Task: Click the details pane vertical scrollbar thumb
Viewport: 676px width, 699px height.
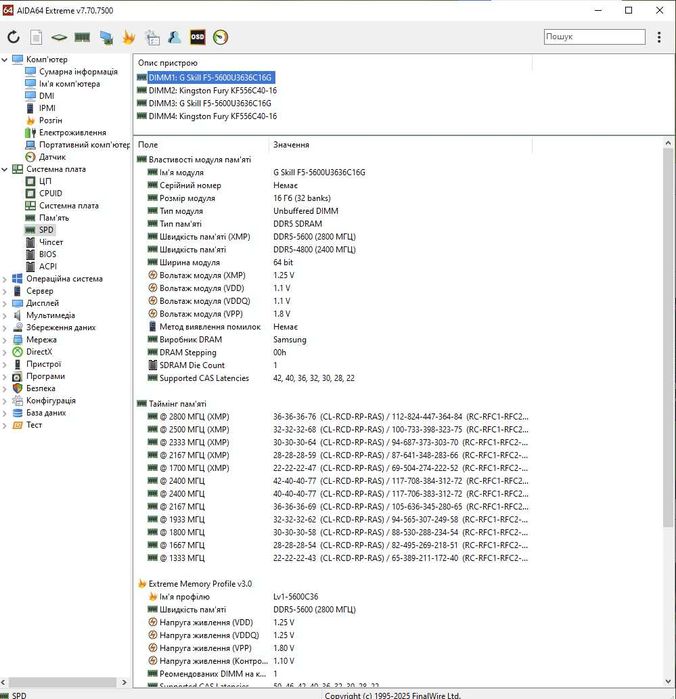Action: [x=668, y=337]
